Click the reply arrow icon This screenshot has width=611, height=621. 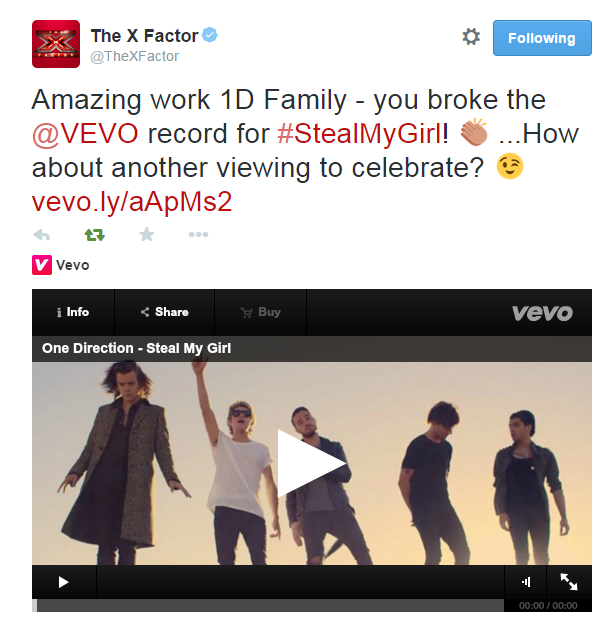(42, 234)
